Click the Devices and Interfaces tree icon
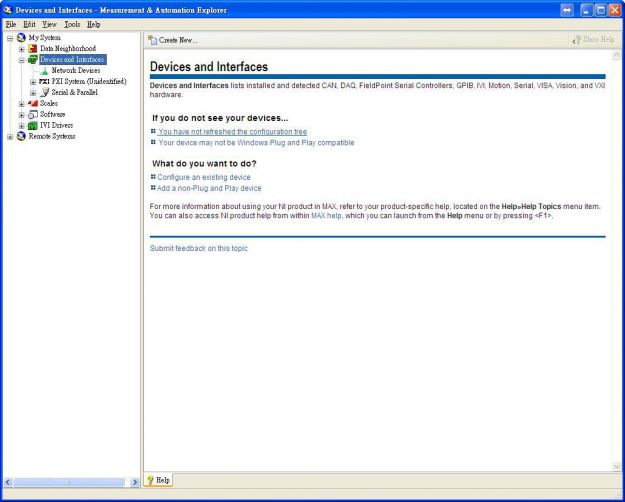Viewport: 625px width, 502px height. [33, 59]
